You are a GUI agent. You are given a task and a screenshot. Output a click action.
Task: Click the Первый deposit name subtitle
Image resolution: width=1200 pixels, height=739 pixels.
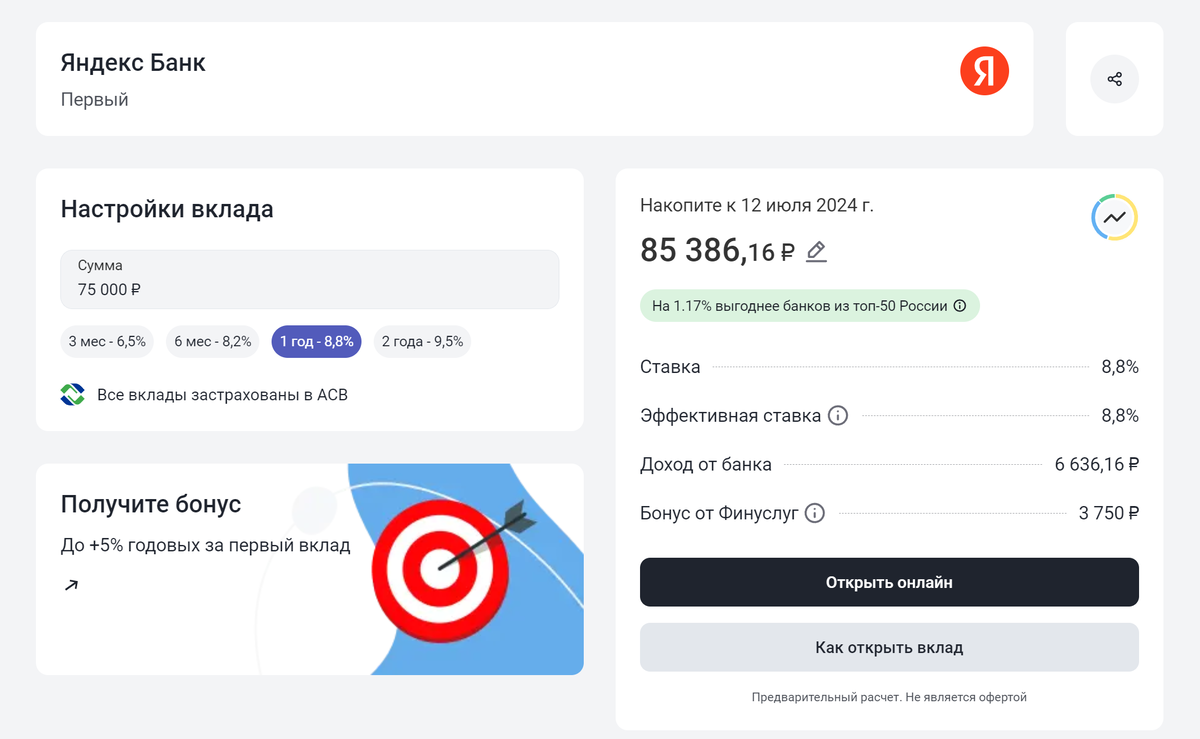pyautogui.click(x=95, y=100)
